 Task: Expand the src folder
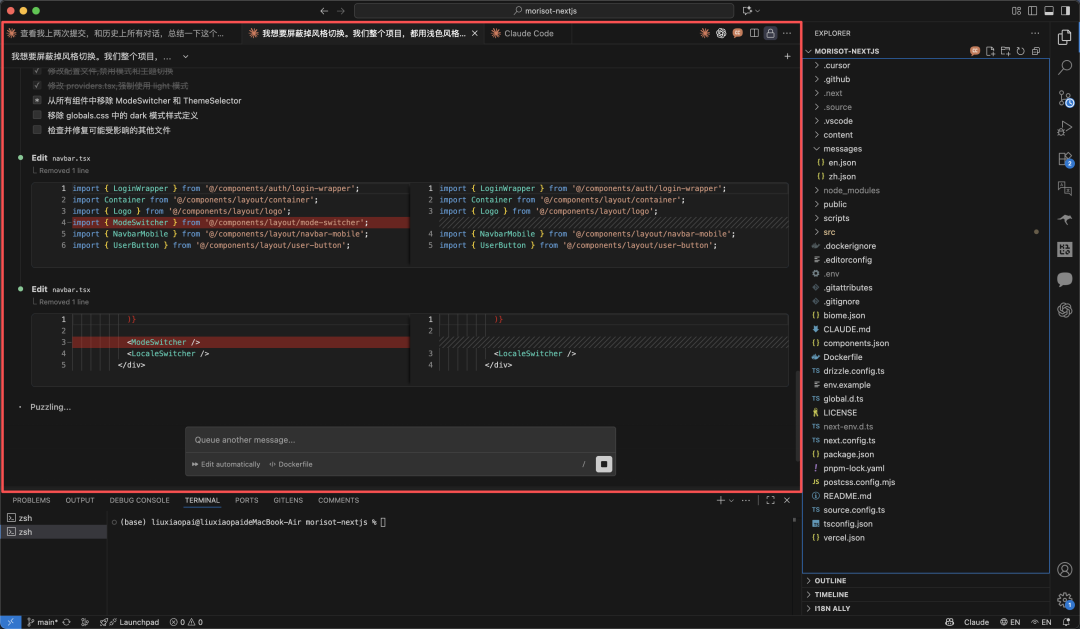click(x=829, y=232)
